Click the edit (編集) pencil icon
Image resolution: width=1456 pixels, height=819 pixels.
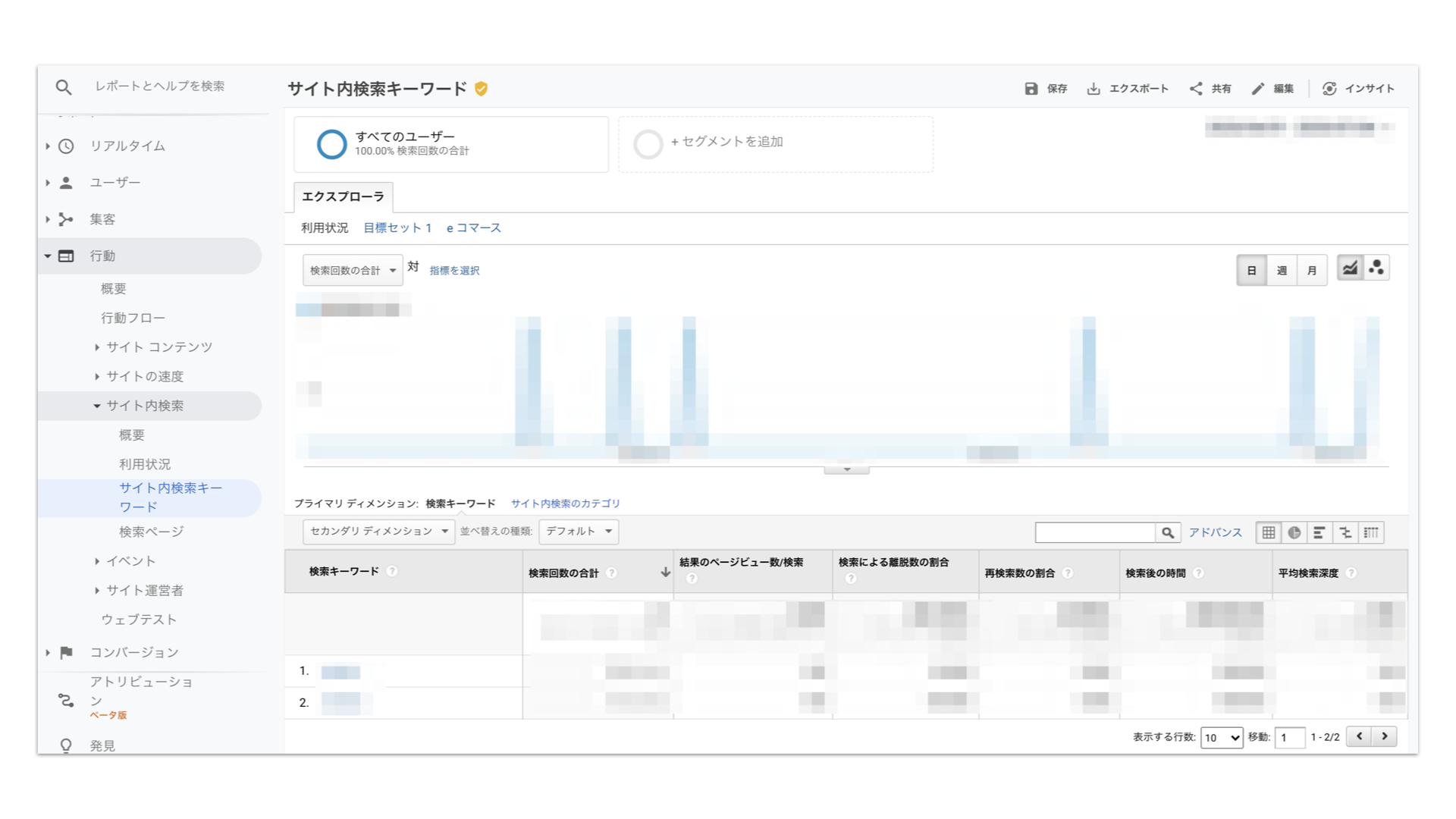pos(1258,89)
